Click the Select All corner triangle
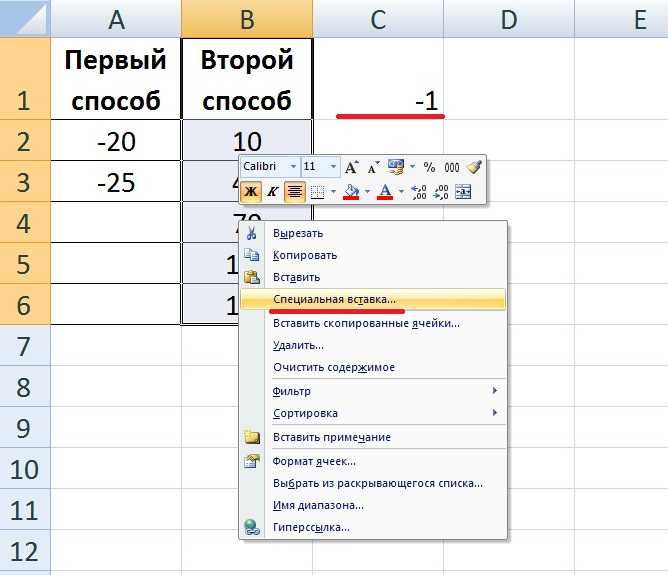This screenshot has width=668, height=575. [x=25, y=18]
